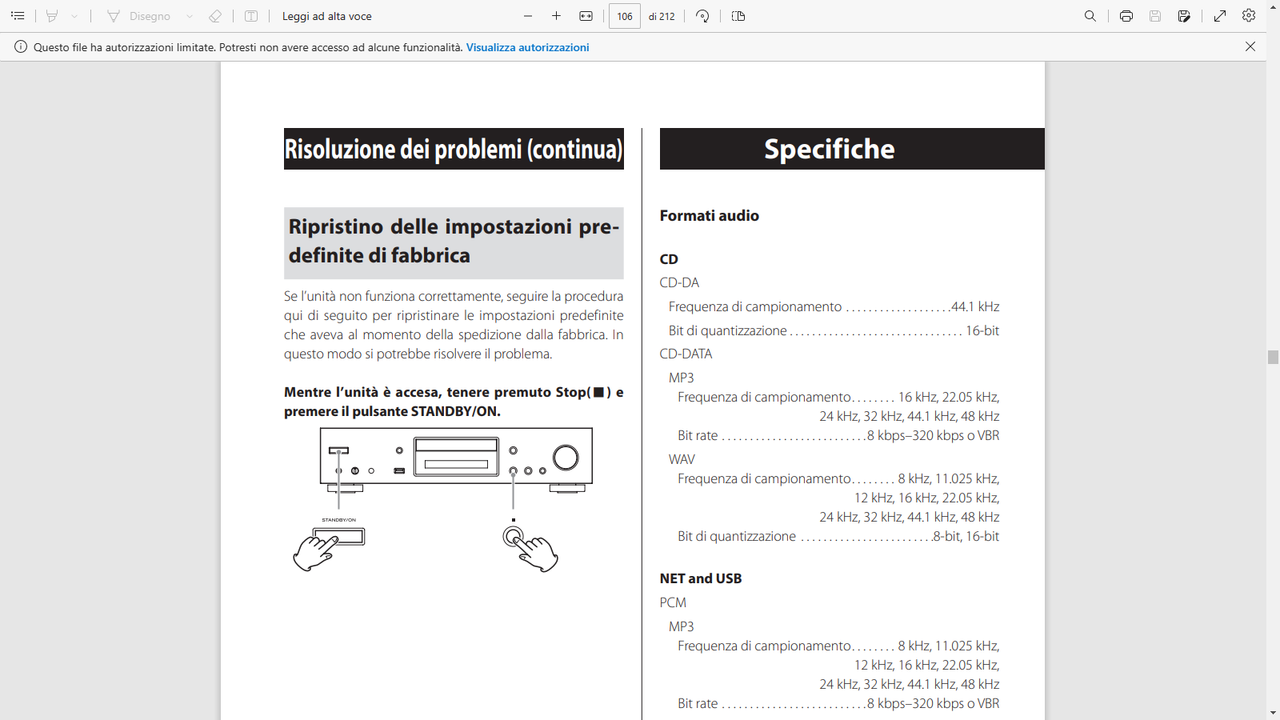Expand the highlighter color options arrow
Screen dimensions: 1280x720
click(74, 16)
